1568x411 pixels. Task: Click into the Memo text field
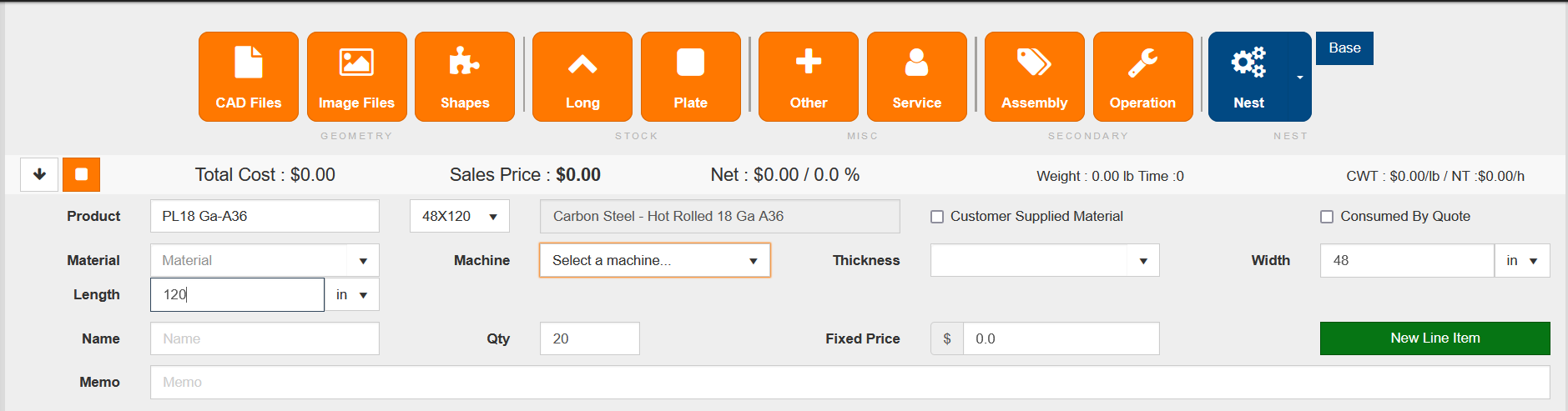click(x=849, y=382)
